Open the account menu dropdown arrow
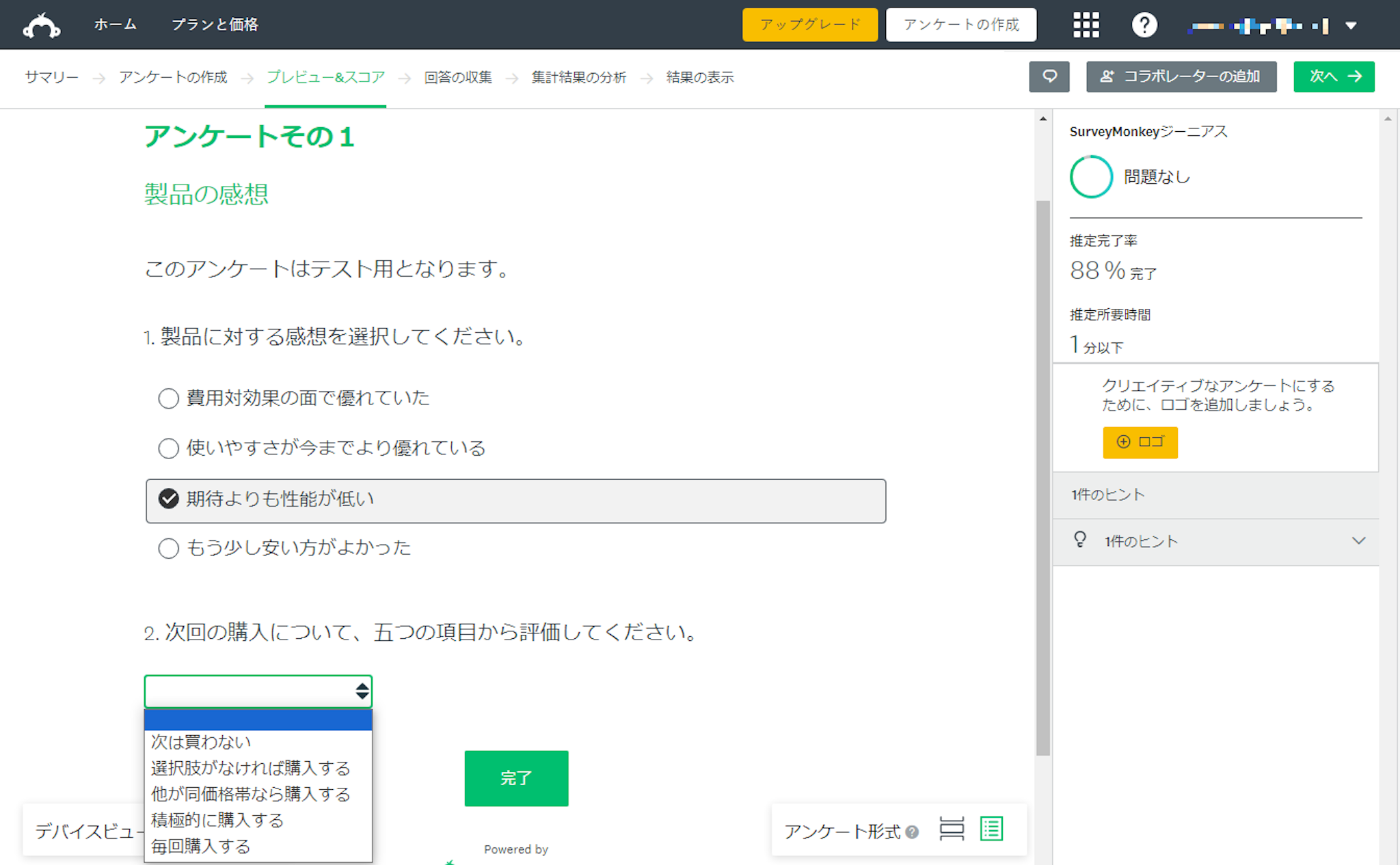 [1351, 26]
